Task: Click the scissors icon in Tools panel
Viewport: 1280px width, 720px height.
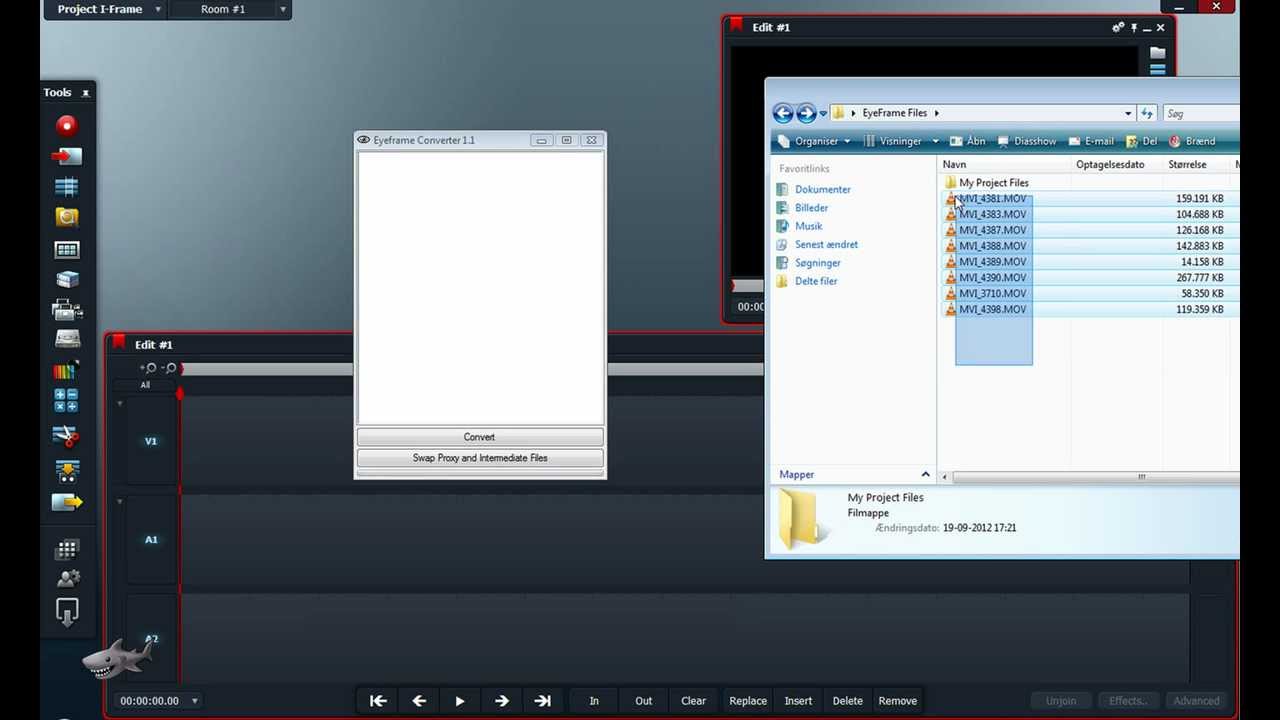Action: click(x=66, y=435)
